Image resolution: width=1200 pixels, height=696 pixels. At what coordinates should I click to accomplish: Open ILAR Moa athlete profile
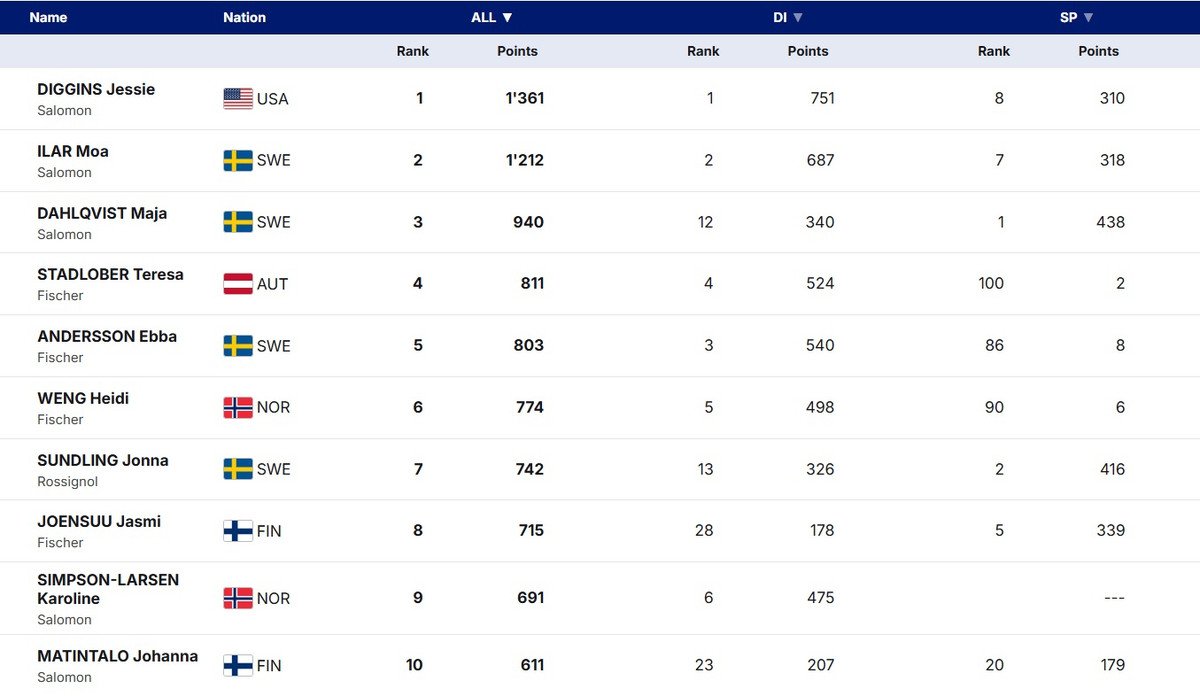coord(73,151)
